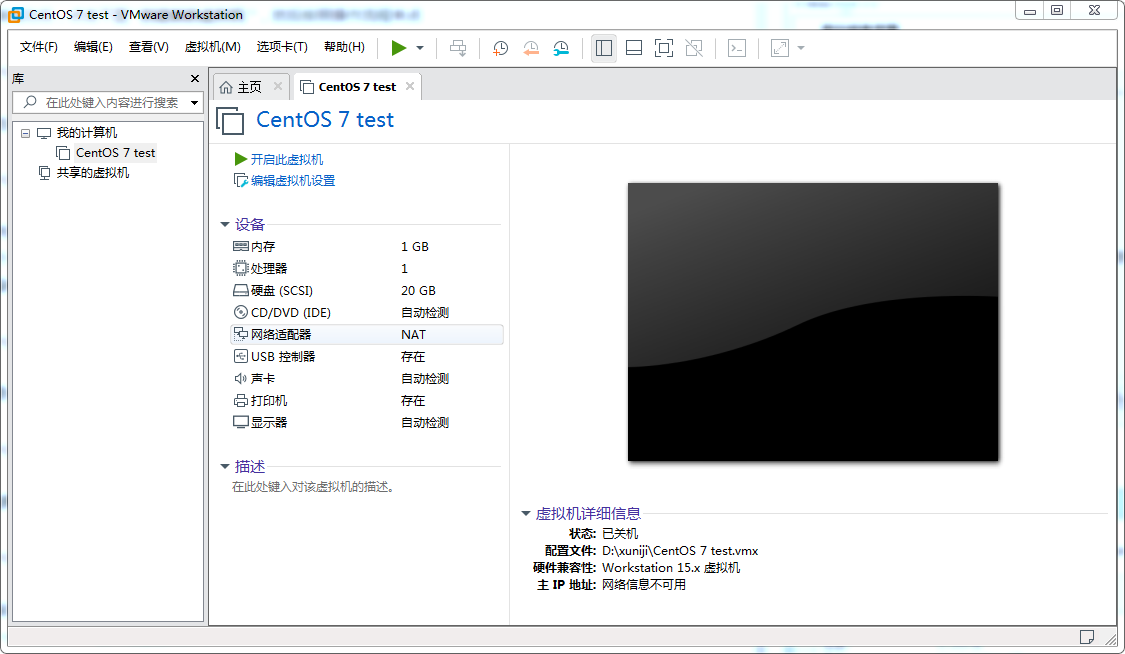Screen dimensions: 1125x654
Task: Select CentOS 7 test in library tree
Action: click(x=116, y=153)
